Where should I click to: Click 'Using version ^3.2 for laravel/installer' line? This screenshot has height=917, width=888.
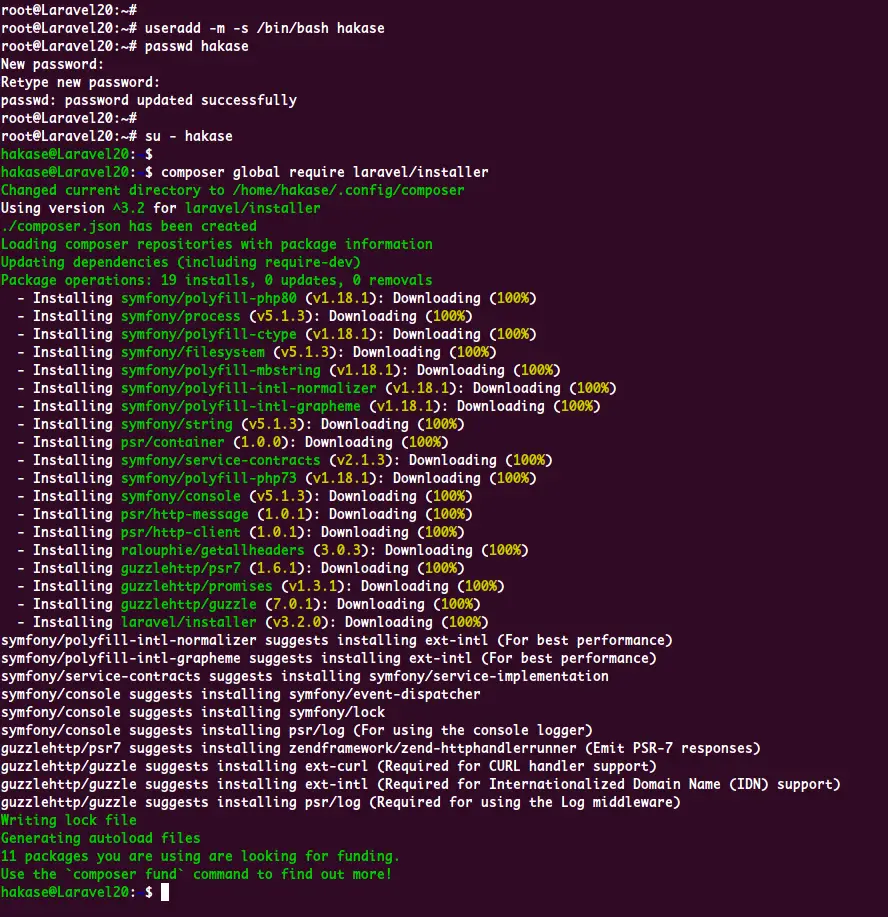[160, 208]
